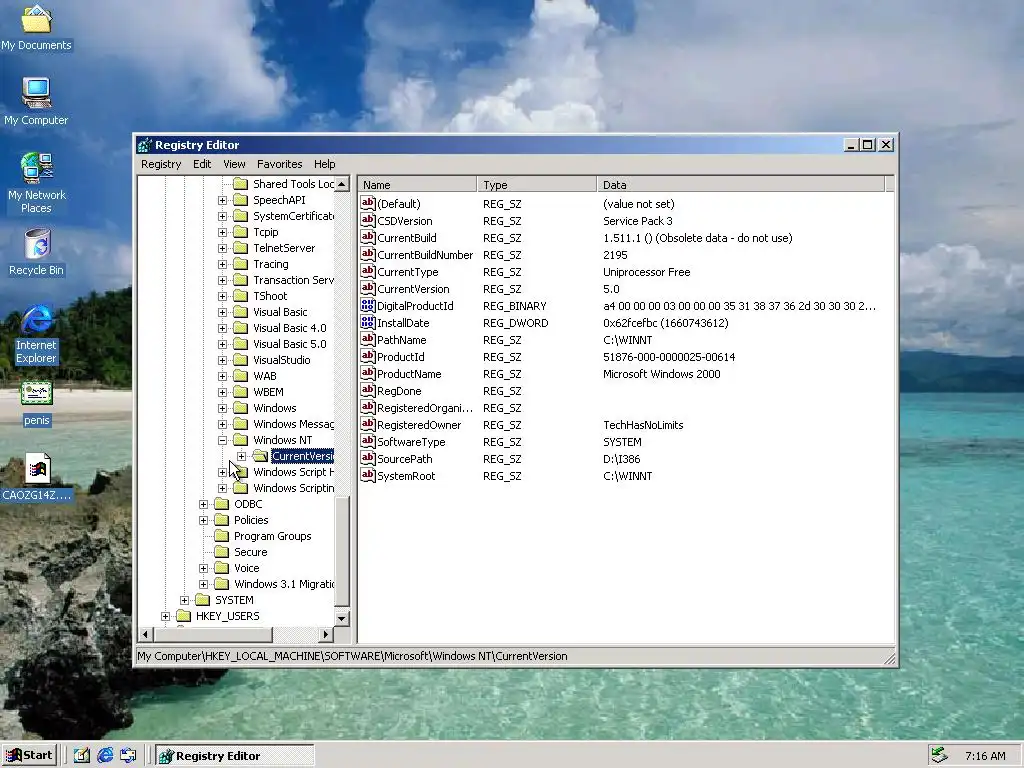This screenshot has width=1024, height=768.
Task: Expand the HKEY_USERS hive
Action: coord(165,616)
